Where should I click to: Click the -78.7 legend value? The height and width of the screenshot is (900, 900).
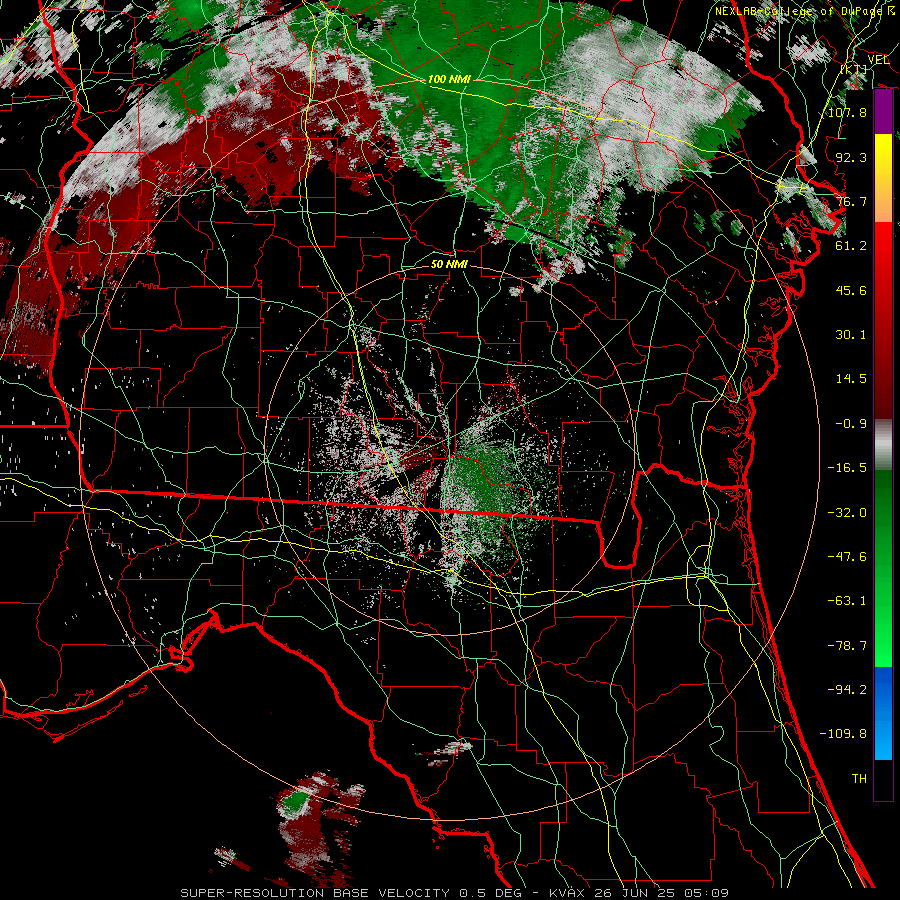click(847, 646)
